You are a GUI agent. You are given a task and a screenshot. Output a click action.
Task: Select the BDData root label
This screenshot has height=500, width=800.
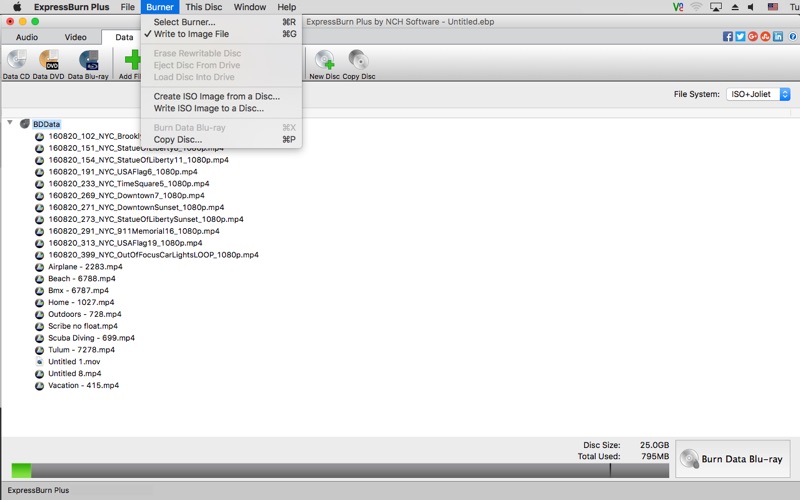point(46,124)
